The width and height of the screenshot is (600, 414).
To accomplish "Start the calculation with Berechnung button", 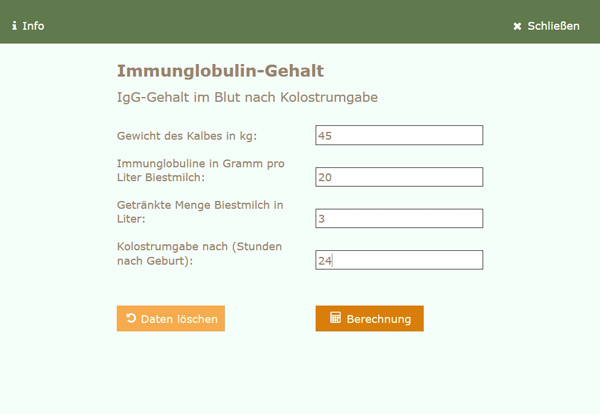I will point(370,318).
